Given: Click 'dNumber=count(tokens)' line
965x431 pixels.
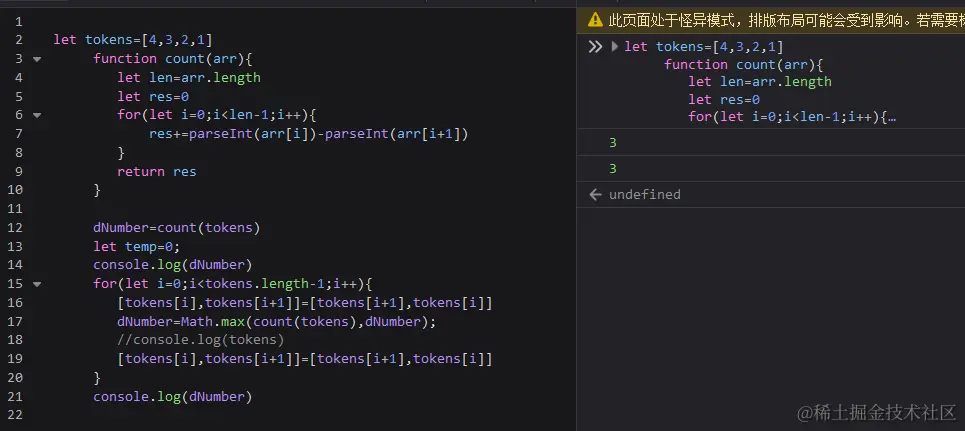Looking at the screenshot, I should 177,228.
